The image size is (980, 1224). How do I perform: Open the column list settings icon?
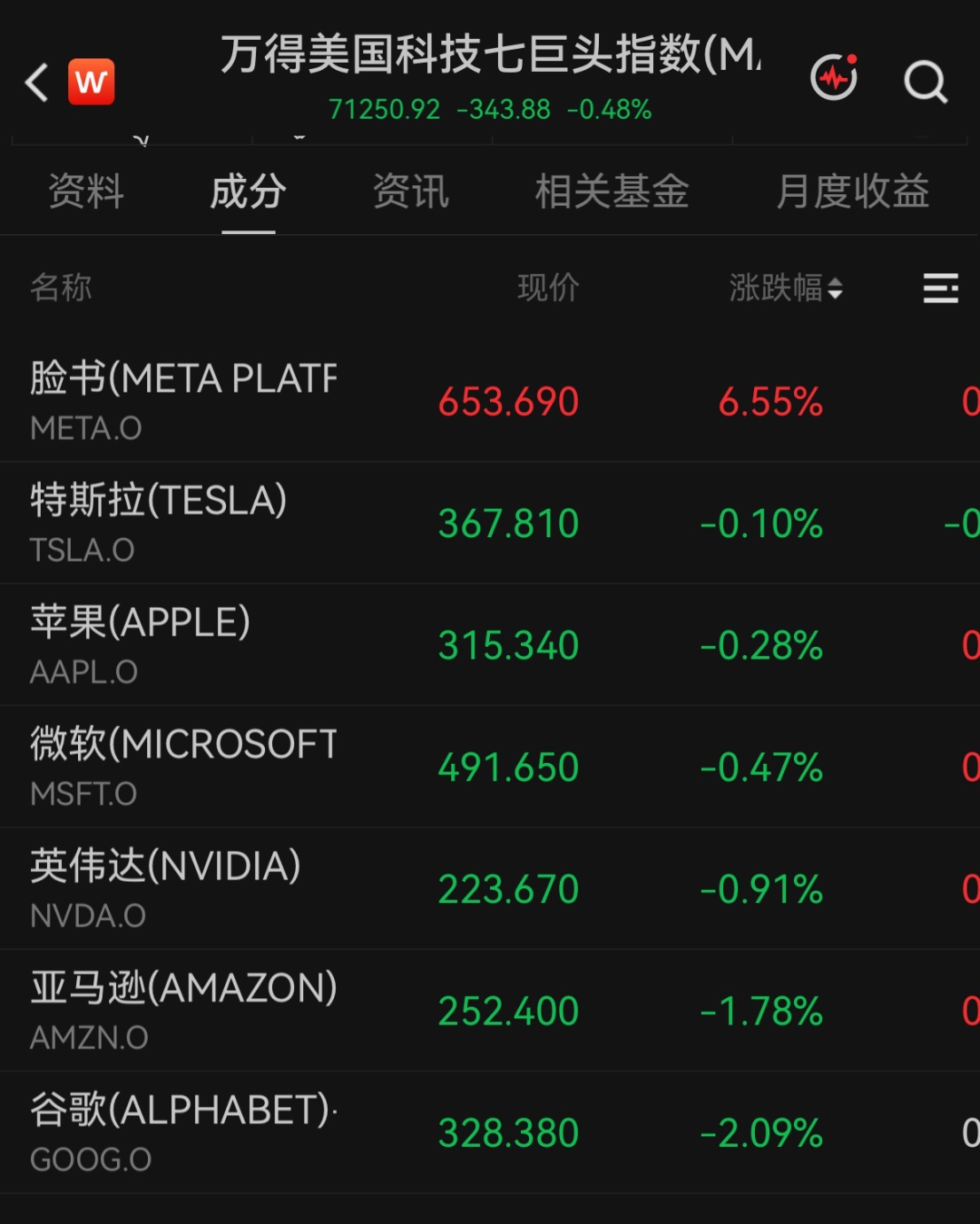tap(941, 289)
